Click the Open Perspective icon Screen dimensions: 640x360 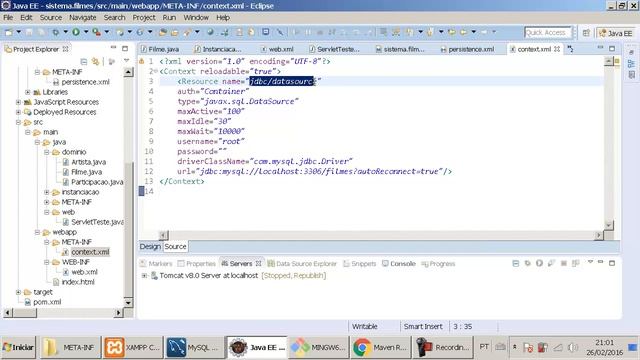(x=586, y=33)
